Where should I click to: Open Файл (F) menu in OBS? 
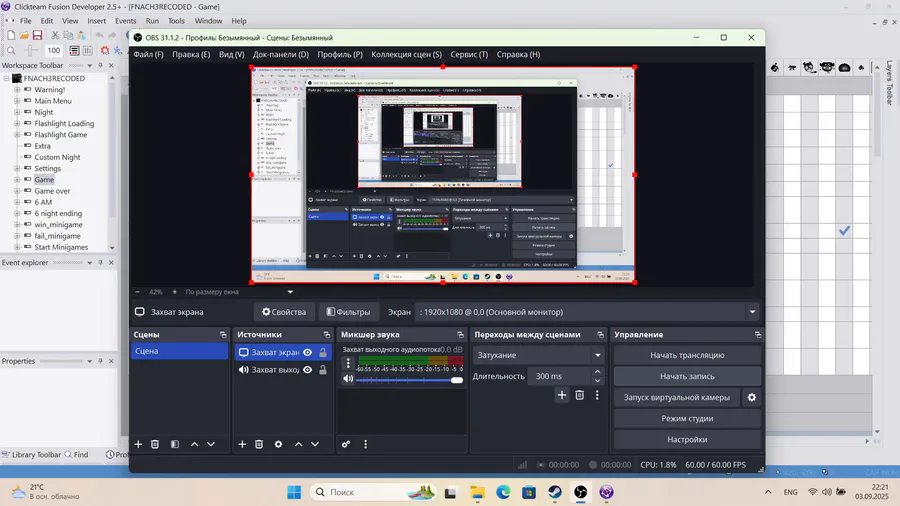tap(149, 55)
